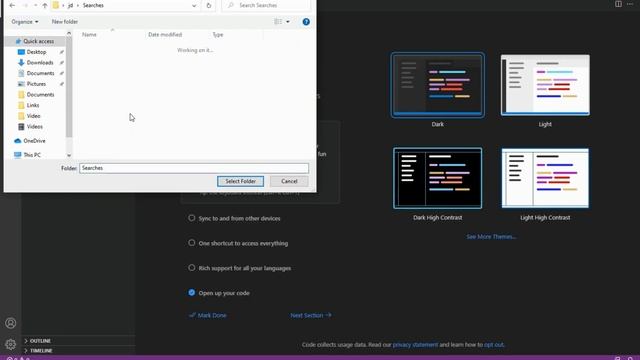The height and width of the screenshot is (360, 640).
Task: Create a New folder
Action: tap(64, 22)
